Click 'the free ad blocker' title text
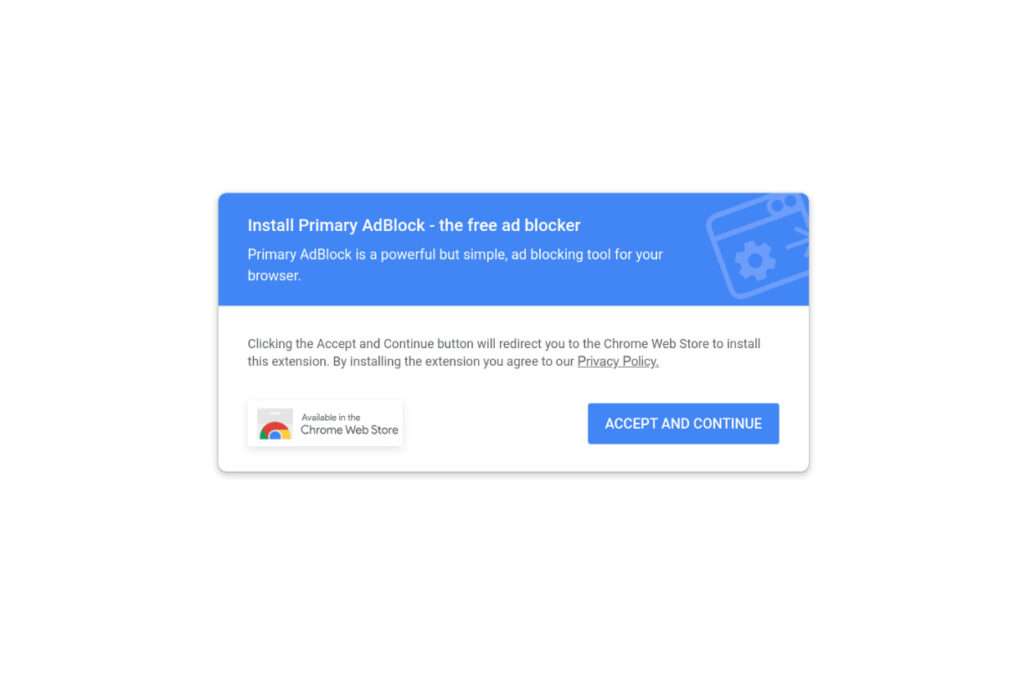The width and height of the screenshot is (1024, 683). pos(509,225)
